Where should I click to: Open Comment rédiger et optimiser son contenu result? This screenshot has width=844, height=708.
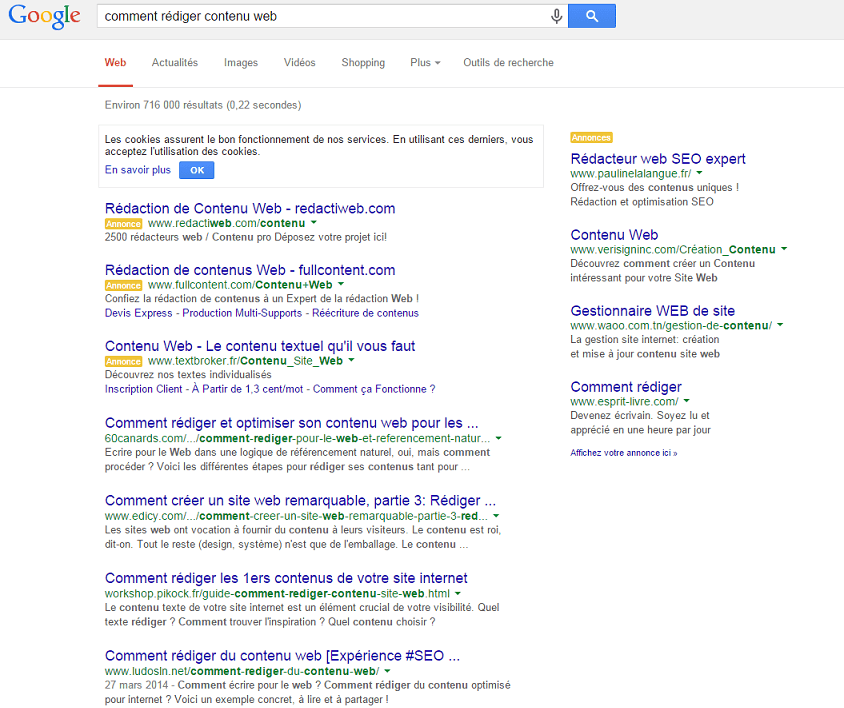291,423
